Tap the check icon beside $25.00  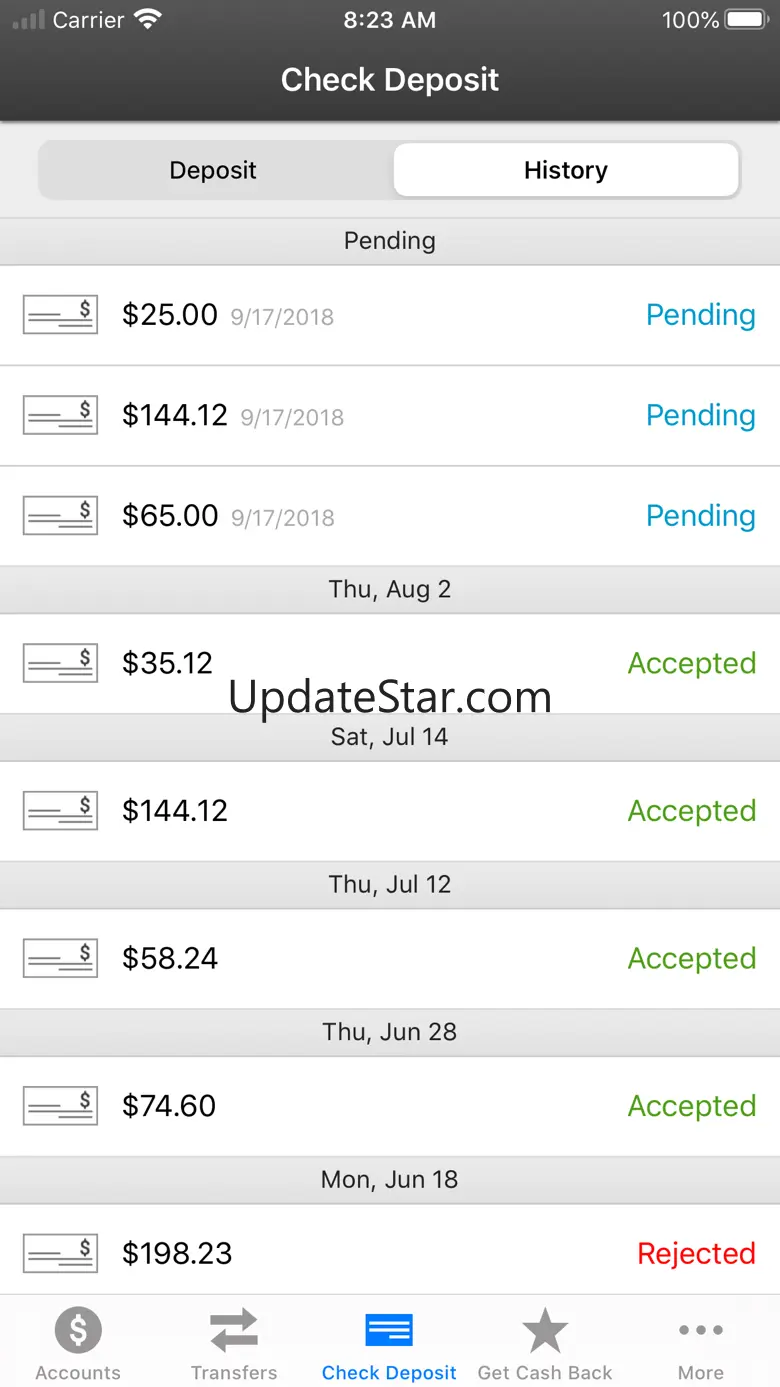[60, 315]
